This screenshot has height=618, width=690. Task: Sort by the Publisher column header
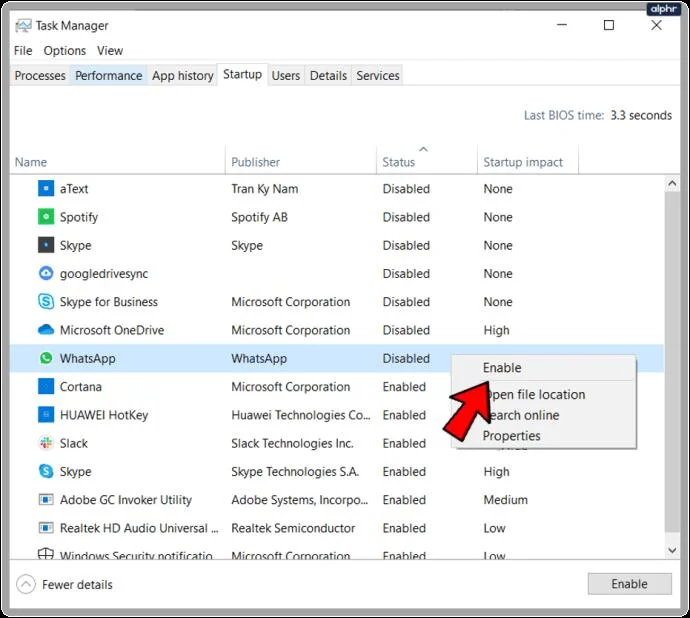(x=301, y=162)
